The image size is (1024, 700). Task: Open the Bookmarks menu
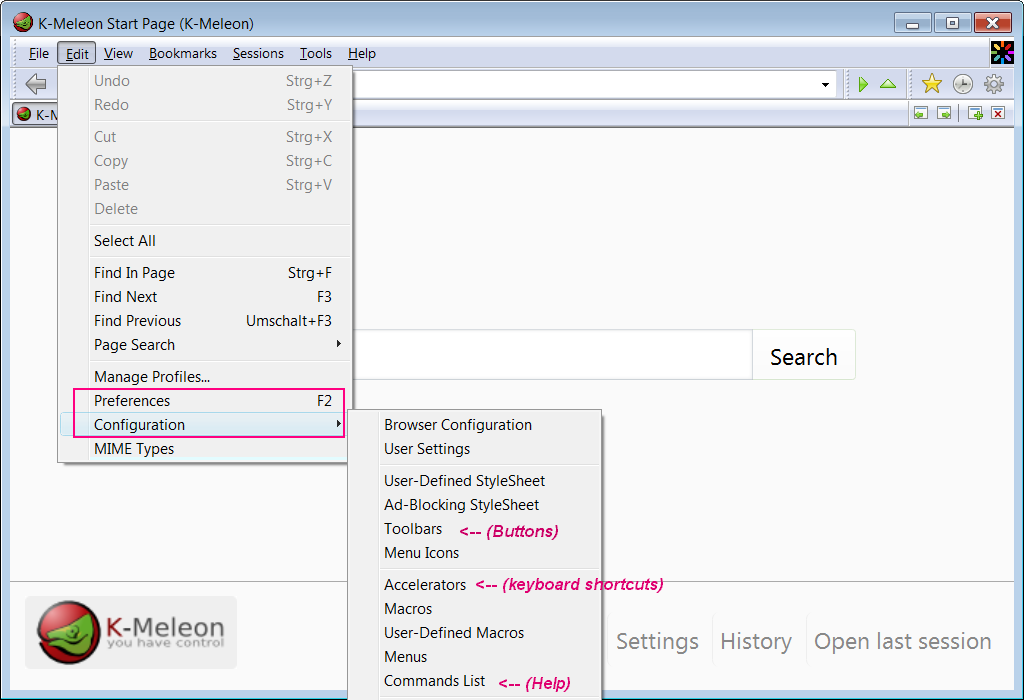click(182, 53)
